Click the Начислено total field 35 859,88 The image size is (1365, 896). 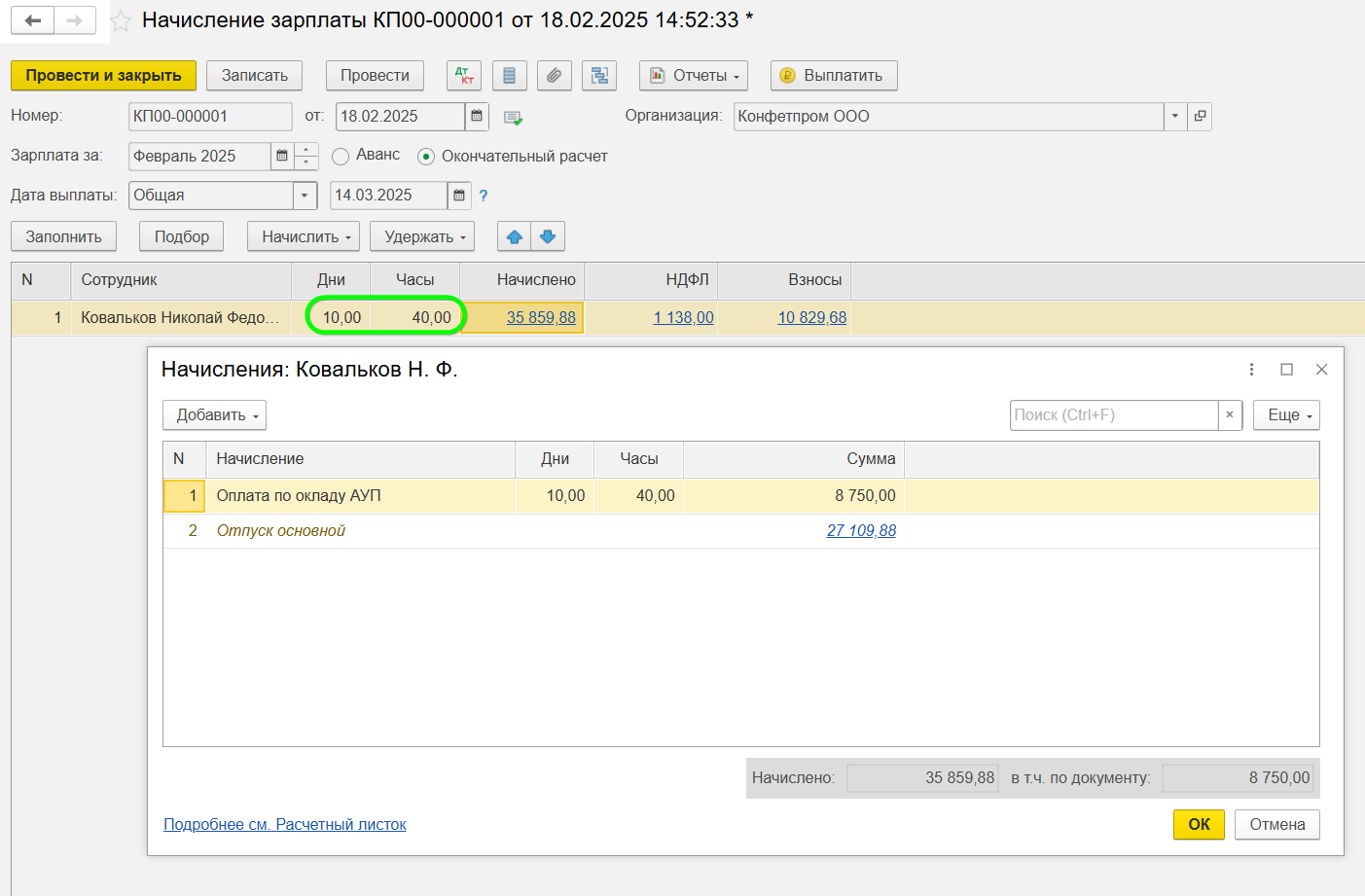[922, 777]
